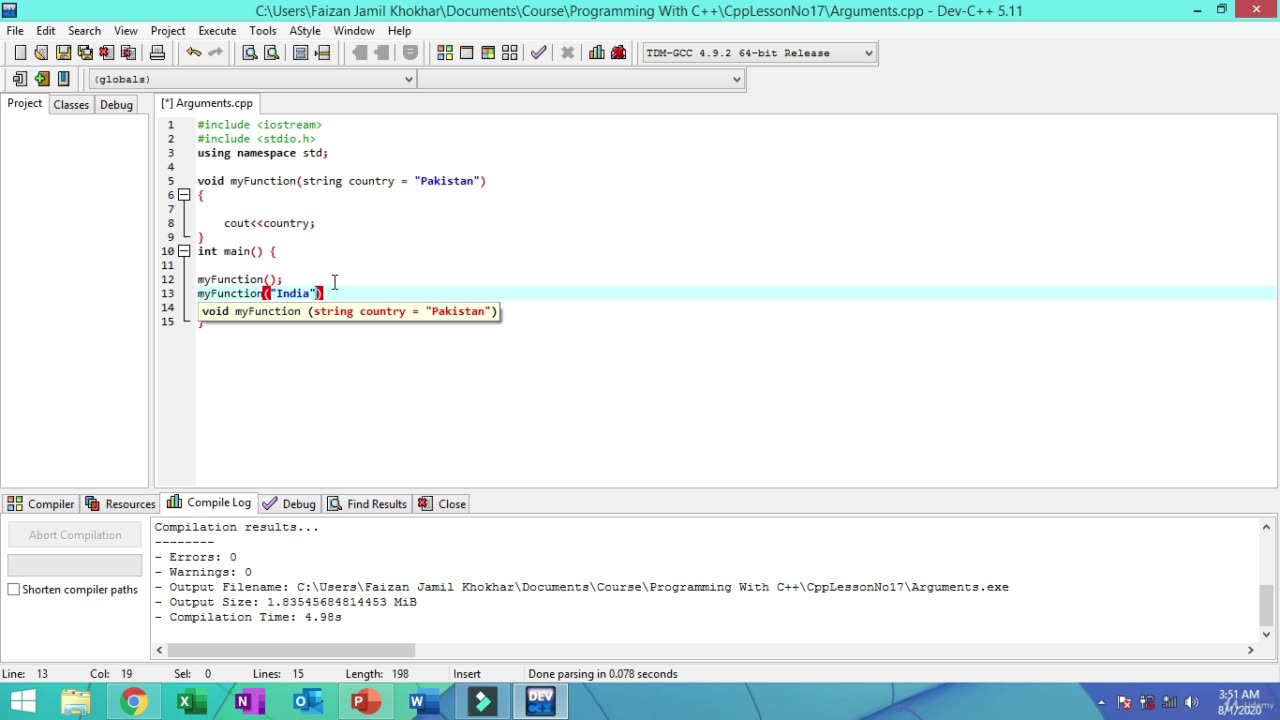Collapse code fold at line 6
The height and width of the screenshot is (720, 1280).
coord(184,195)
